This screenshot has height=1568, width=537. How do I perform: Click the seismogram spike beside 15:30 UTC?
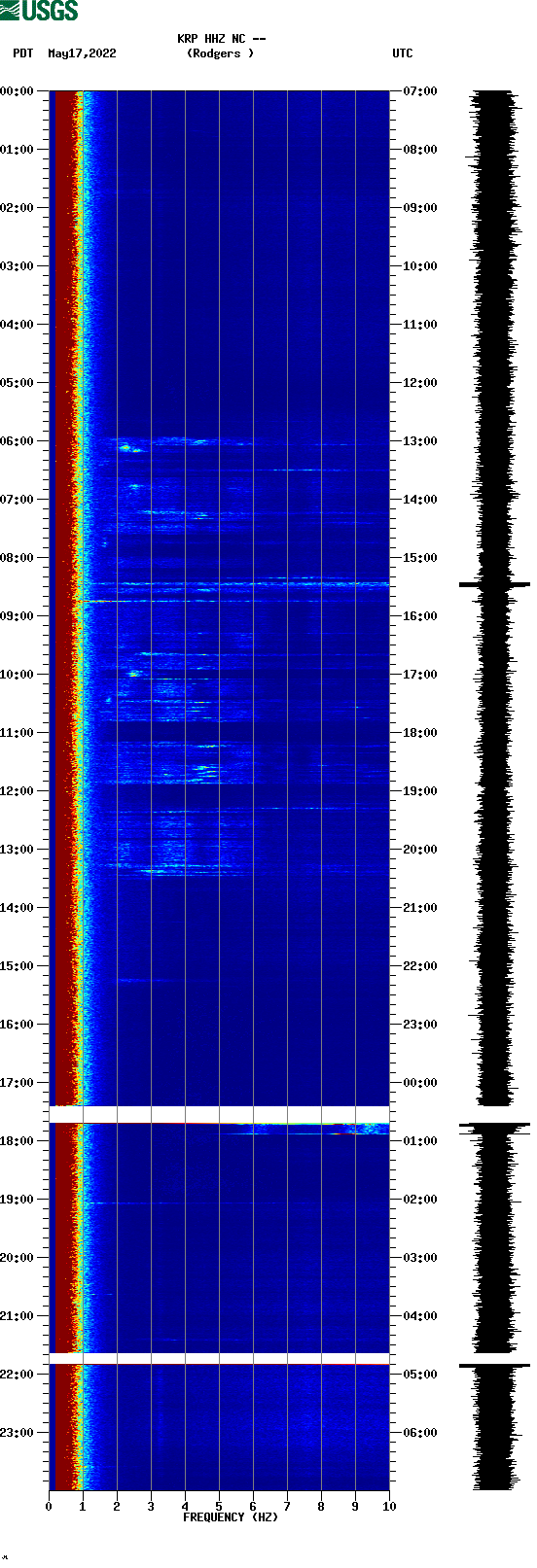click(494, 584)
